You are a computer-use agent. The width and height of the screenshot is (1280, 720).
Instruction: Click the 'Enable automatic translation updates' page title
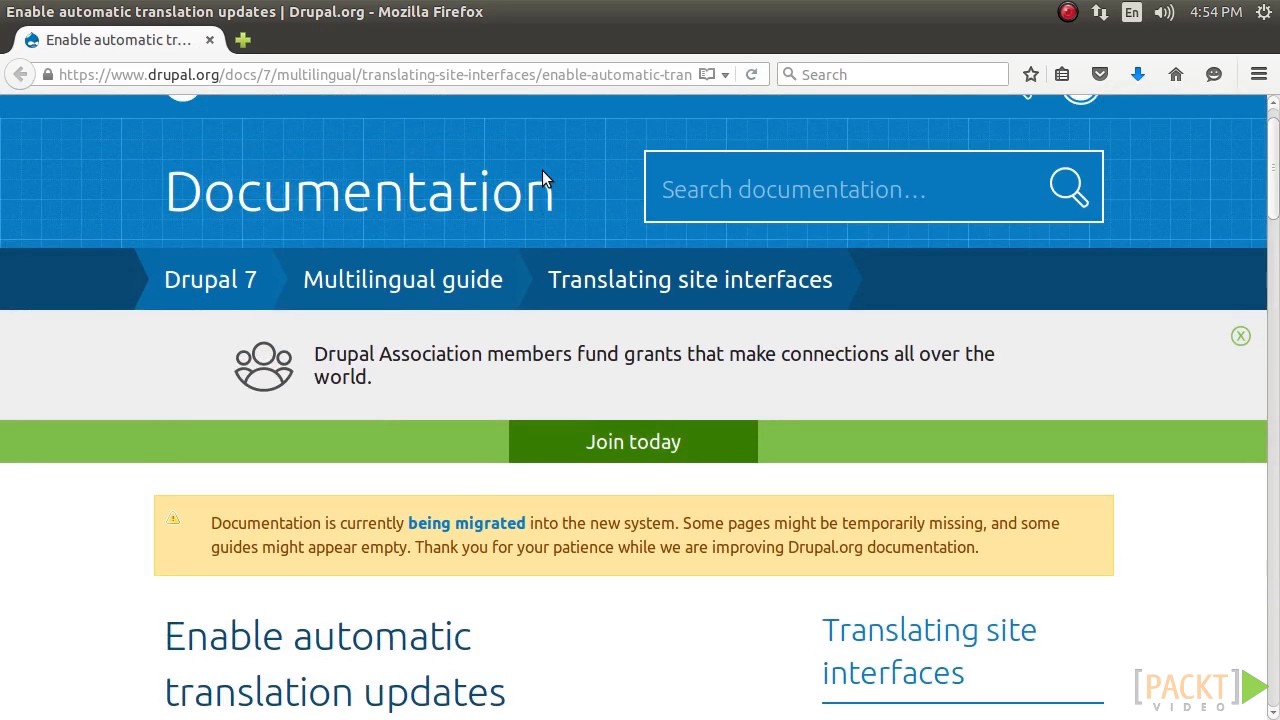(335, 664)
